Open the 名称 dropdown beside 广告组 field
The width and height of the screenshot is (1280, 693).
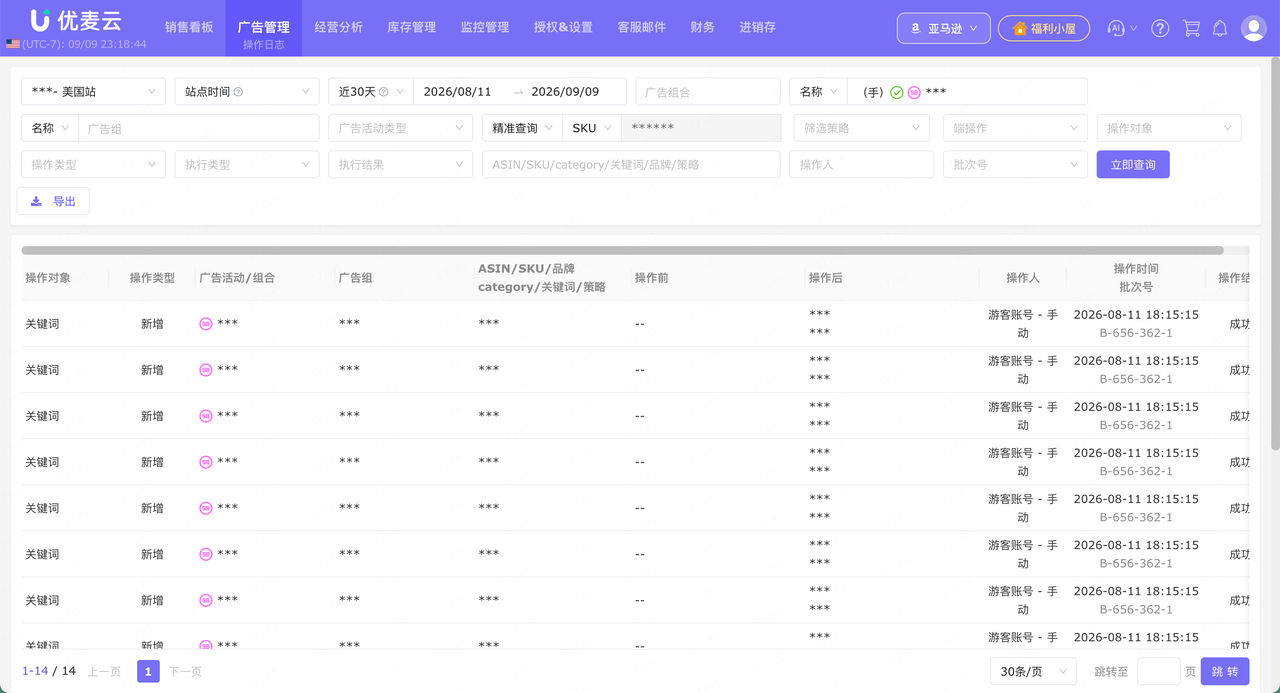tap(50, 128)
